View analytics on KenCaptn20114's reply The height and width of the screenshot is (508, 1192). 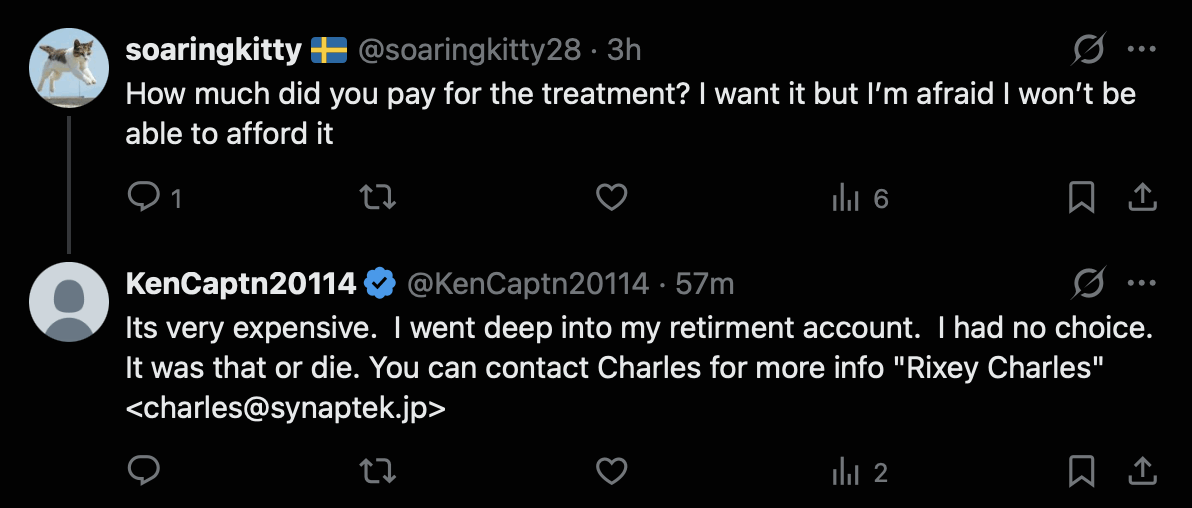(846, 471)
